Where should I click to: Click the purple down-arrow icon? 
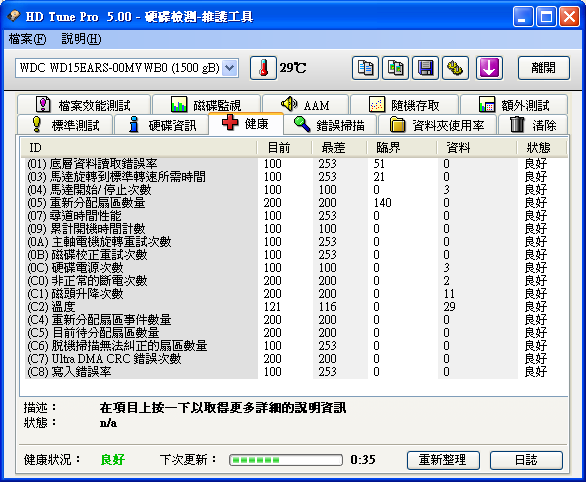[x=489, y=68]
